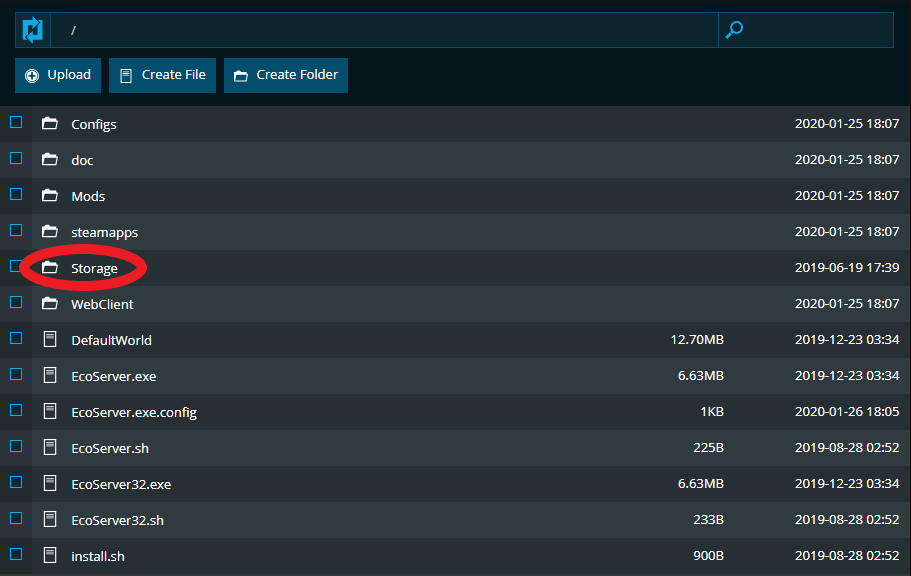Click the Configs modified date
This screenshot has width=911, height=576.
pyautogui.click(x=847, y=123)
